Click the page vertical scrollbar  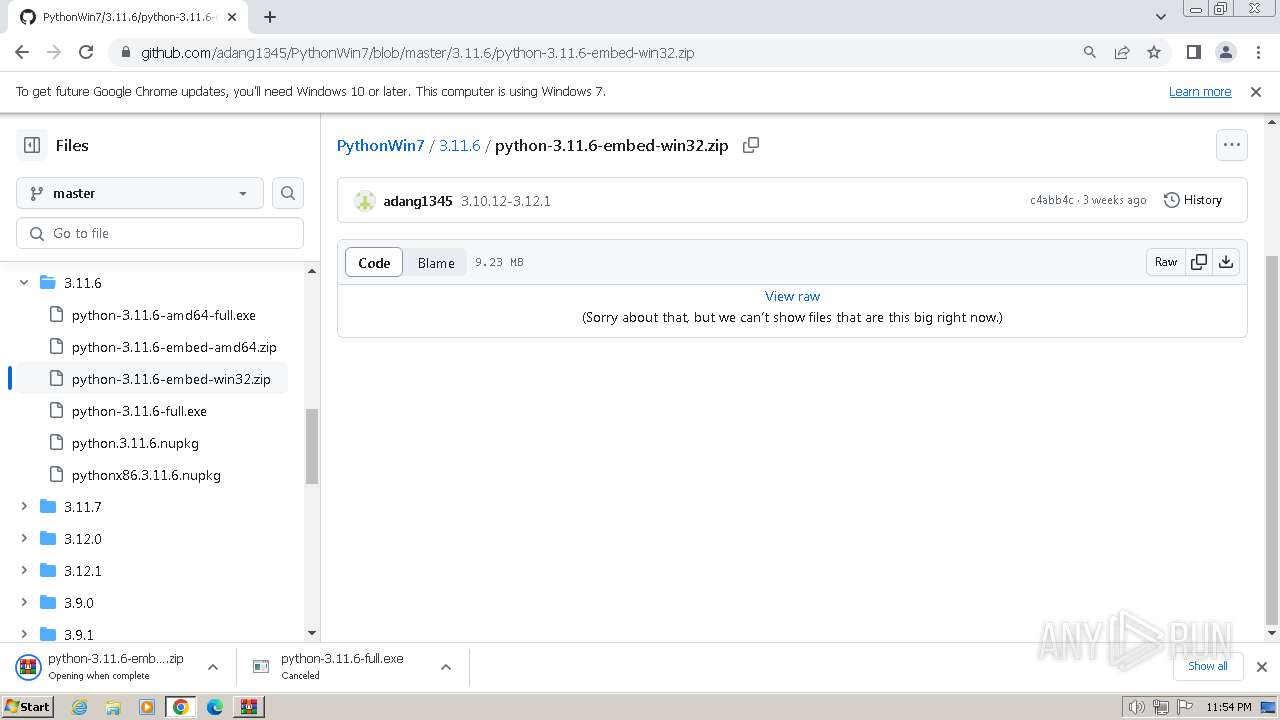1272,440
